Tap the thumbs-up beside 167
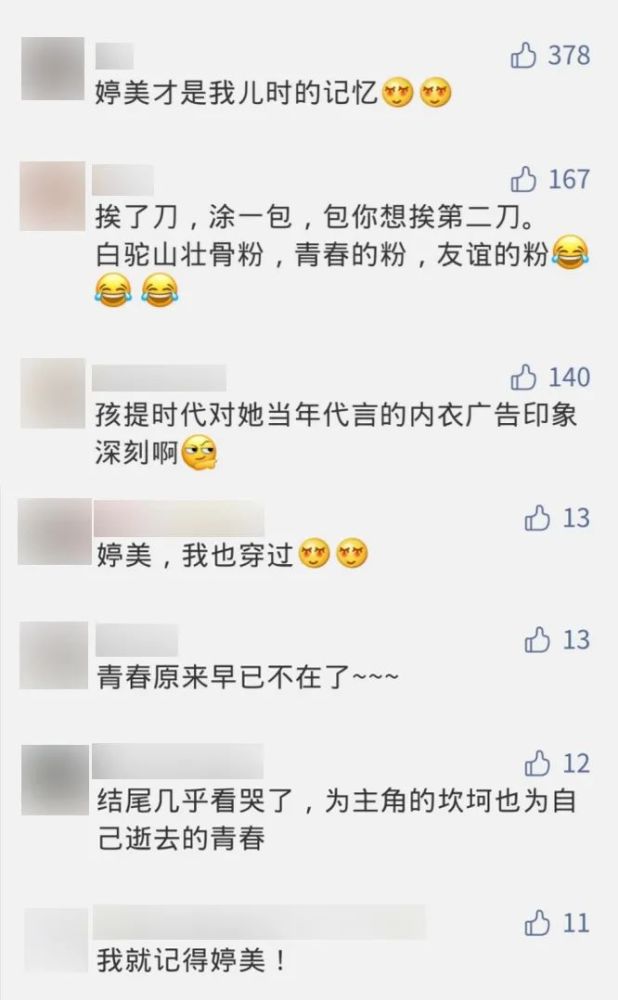The height and width of the screenshot is (1000, 618). (x=523, y=179)
